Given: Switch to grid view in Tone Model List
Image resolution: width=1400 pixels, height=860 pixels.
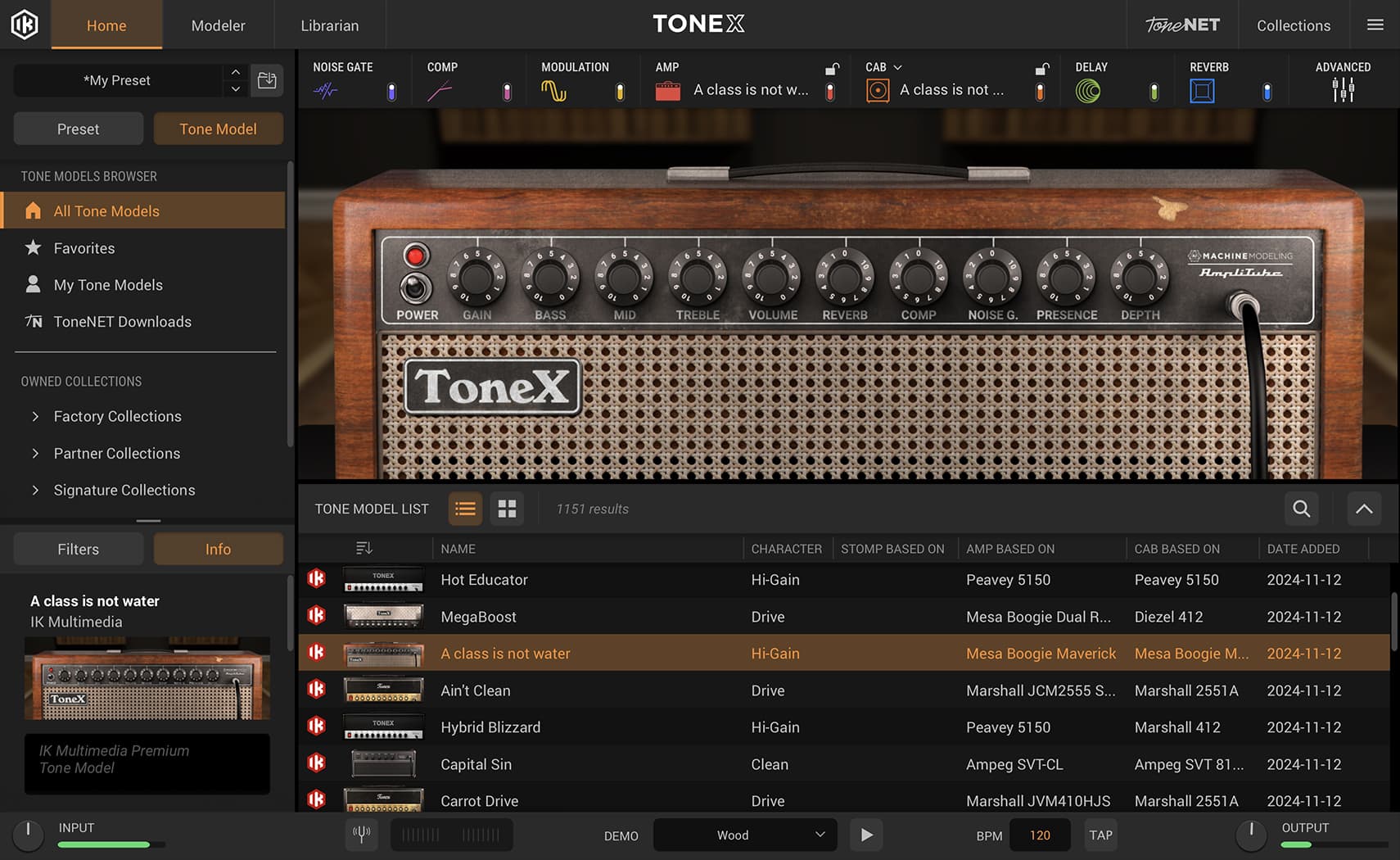Looking at the screenshot, I should (x=508, y=509).
